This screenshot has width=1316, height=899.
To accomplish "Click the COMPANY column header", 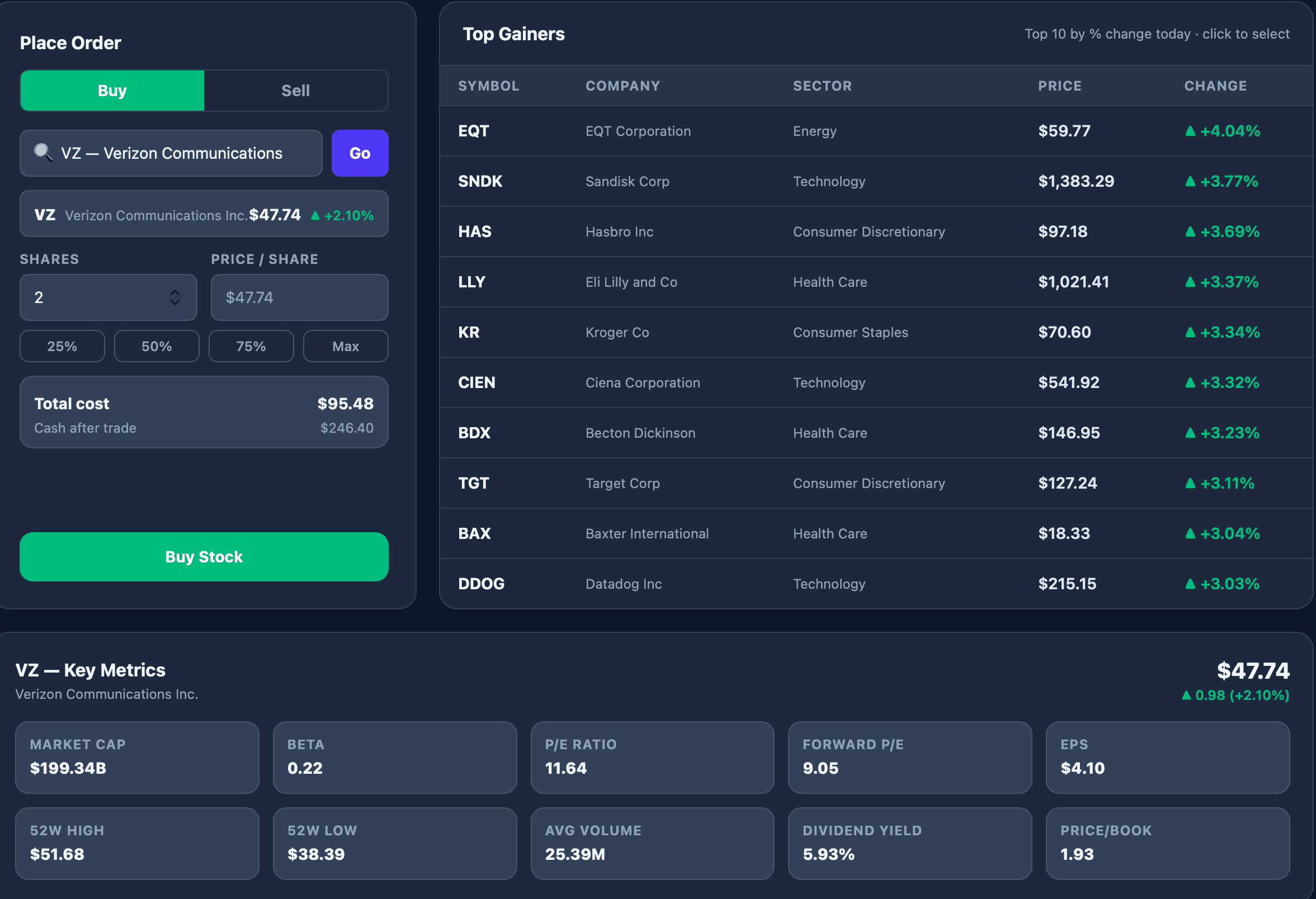I will point(623,86).
